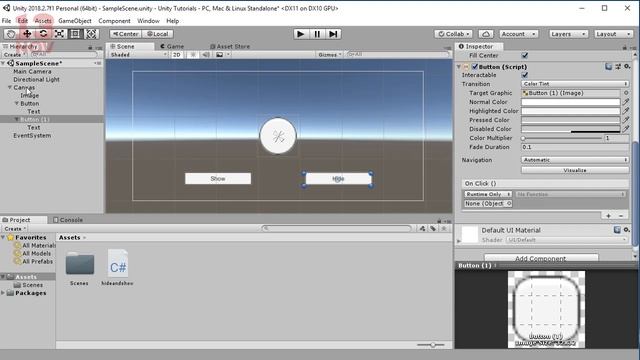Open the Account dropdown
The image size is (640, 360).
[518, 34]
